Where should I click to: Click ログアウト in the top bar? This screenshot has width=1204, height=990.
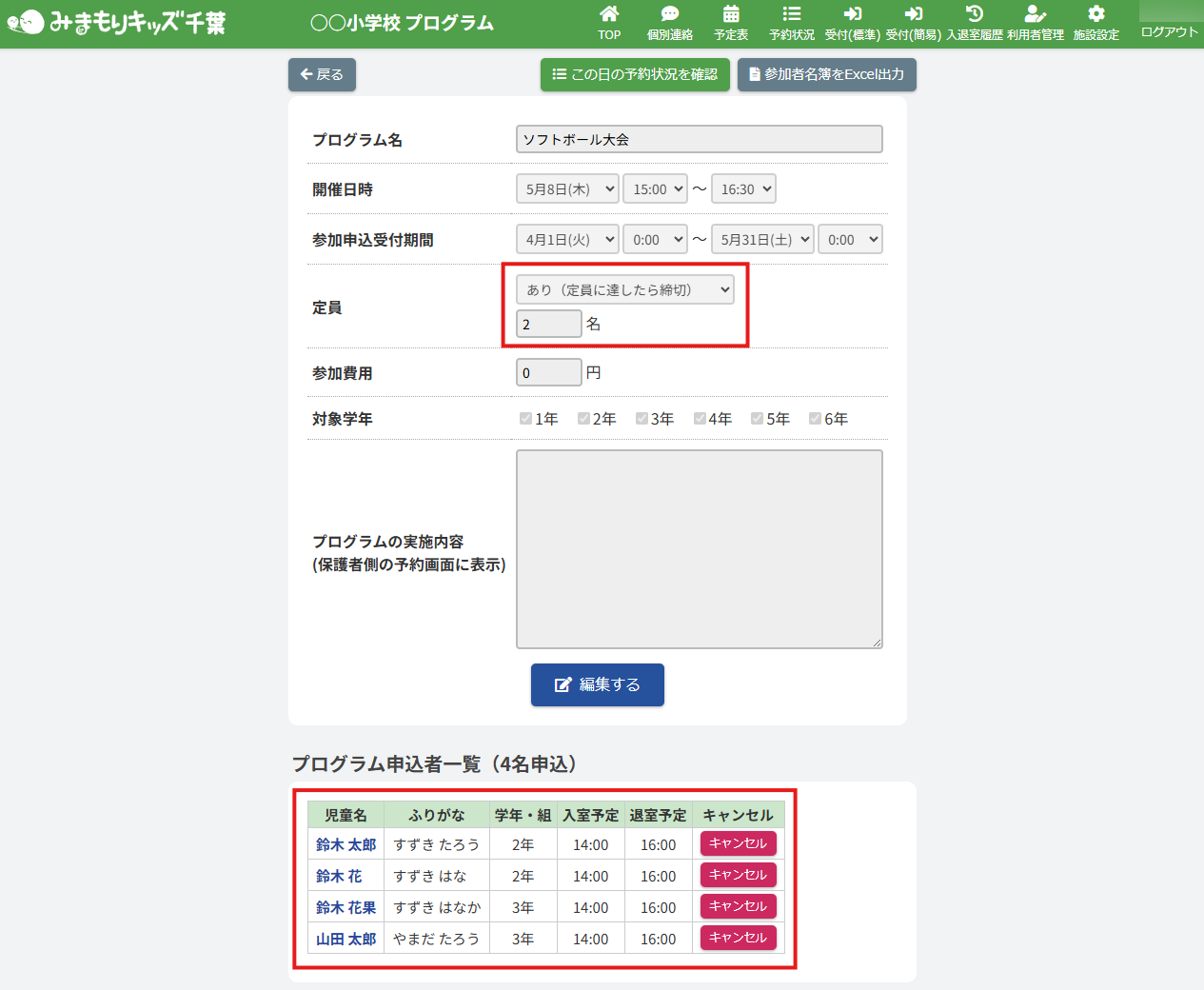coord(1169,32)
